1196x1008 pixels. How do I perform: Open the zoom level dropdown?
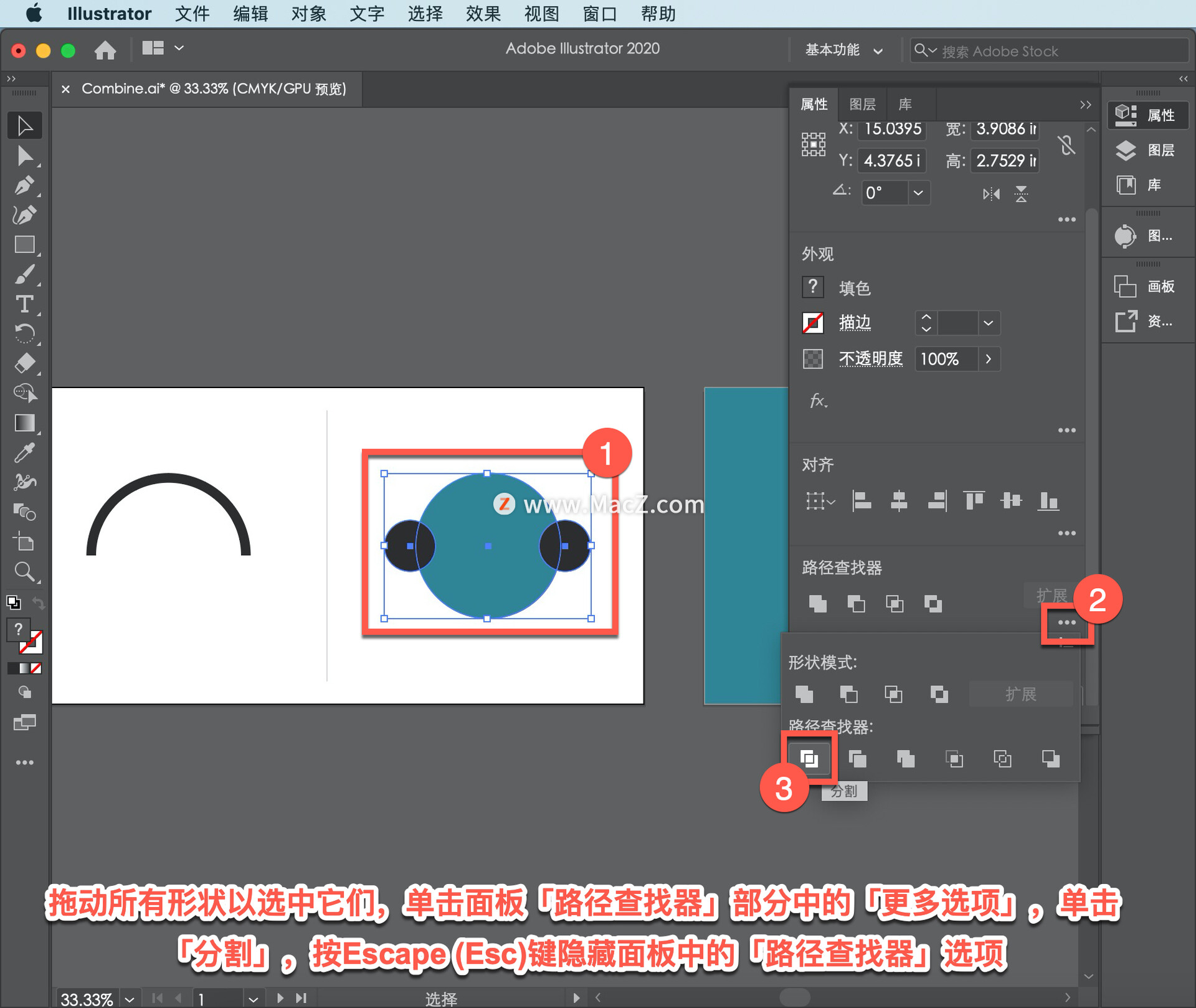point(130,999)
